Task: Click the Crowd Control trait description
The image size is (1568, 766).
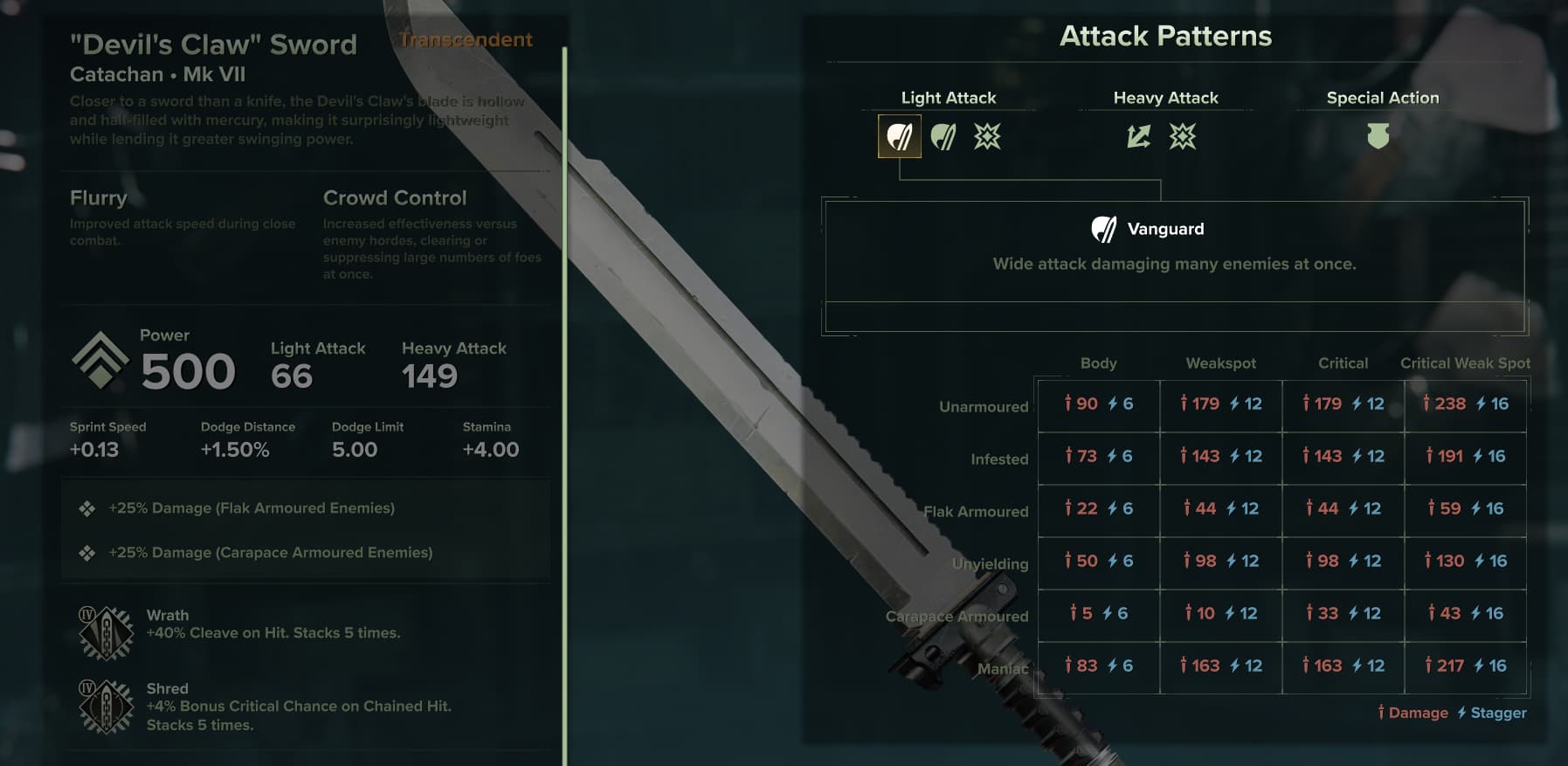Action: (x=432, y=249)
